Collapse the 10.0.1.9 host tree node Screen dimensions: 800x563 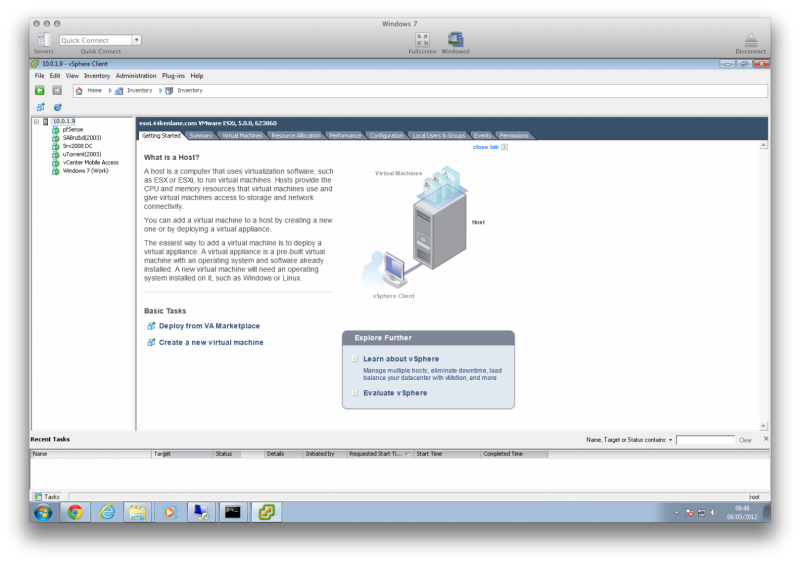[36, 121]
